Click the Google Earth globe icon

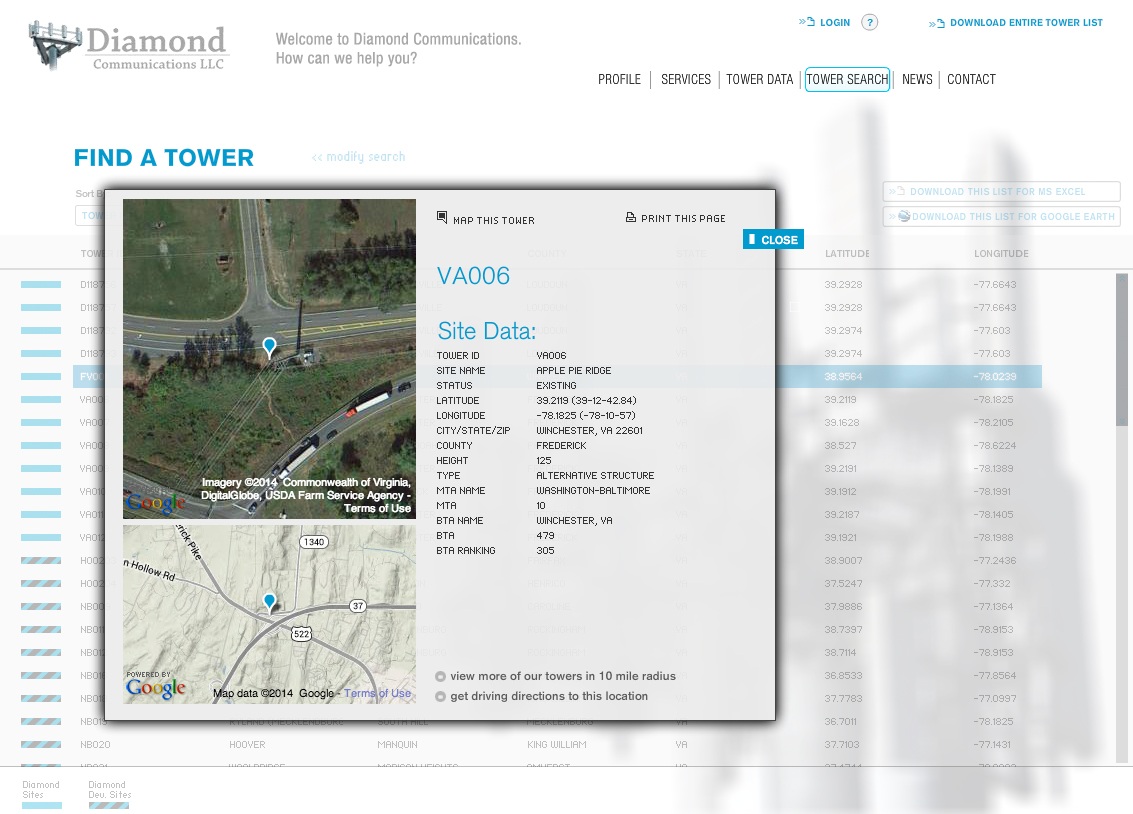[x=904, y=216]
